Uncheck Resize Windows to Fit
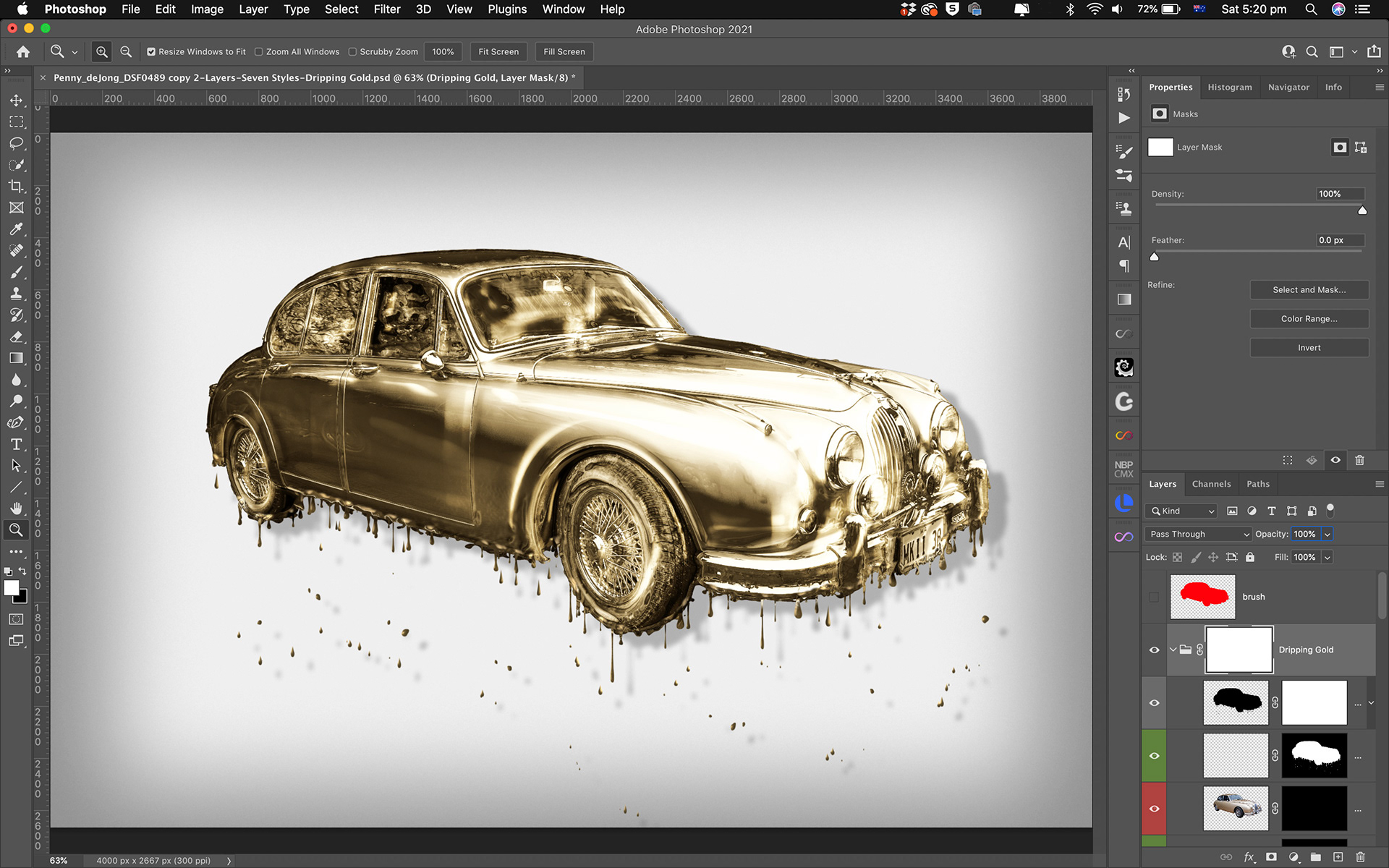The height and width of the screenshot is (868, 1389). tap(151, 52)
